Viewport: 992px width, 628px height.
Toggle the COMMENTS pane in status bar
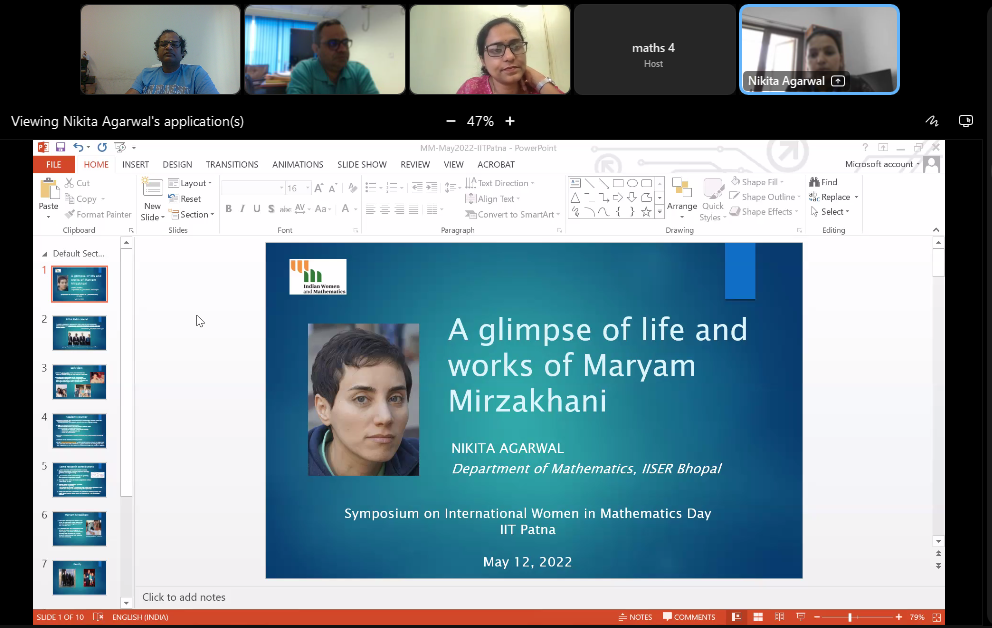pos(689,617)
